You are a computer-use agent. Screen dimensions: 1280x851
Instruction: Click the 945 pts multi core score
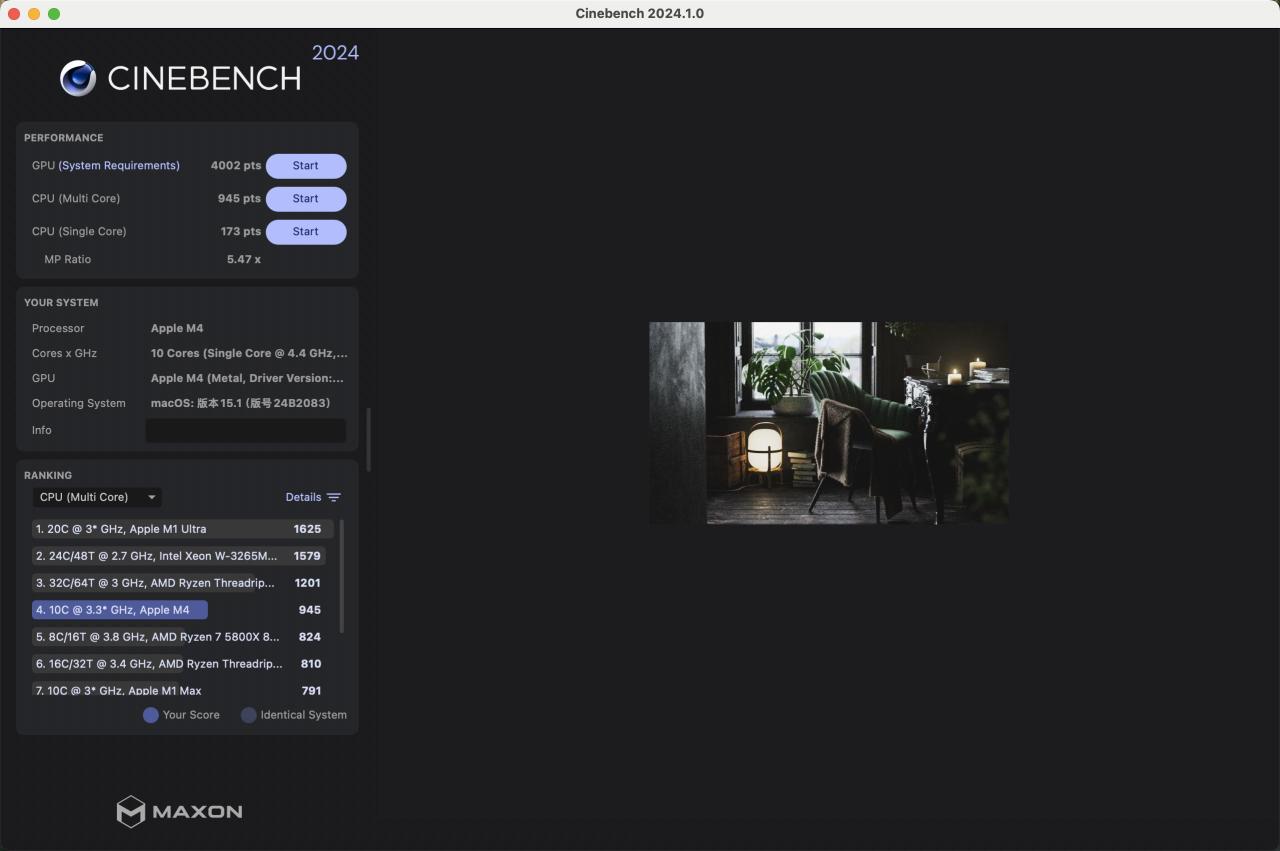239,199
